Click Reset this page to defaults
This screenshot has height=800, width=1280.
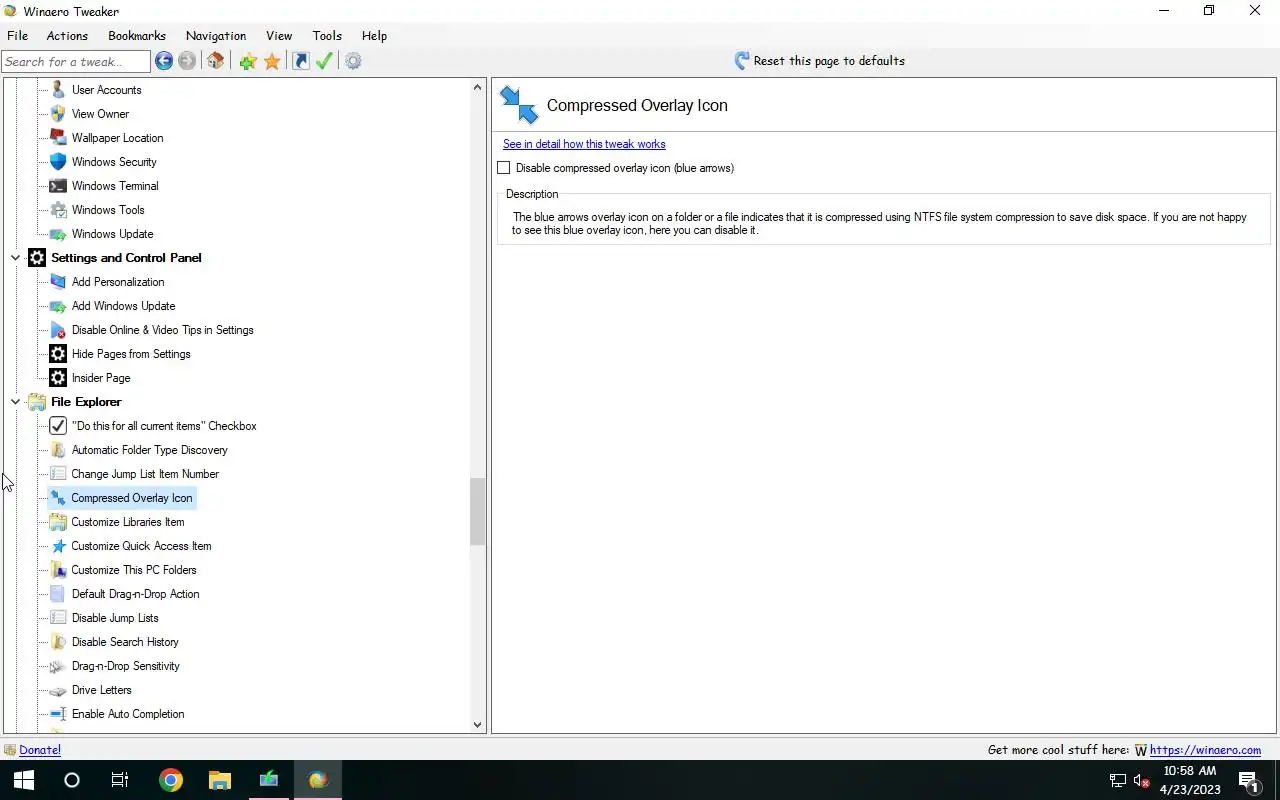(x=819, y=61)
